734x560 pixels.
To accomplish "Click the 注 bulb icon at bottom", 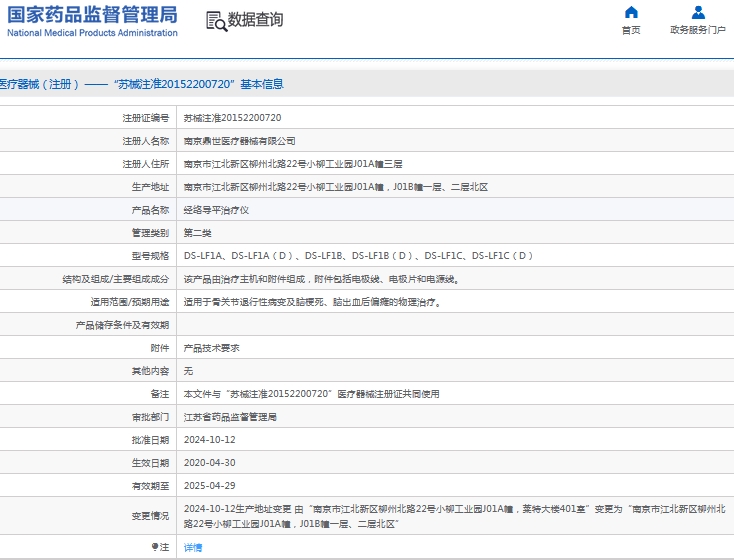I will [x=154, y=546].
